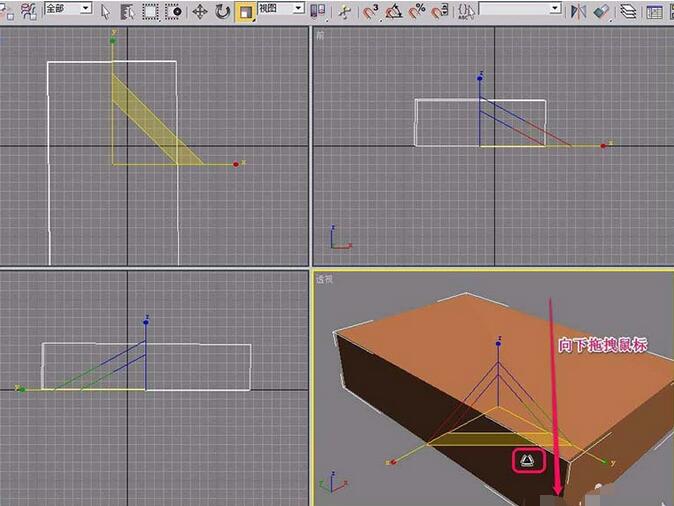Toggle the Percent Snap button

(417, 11)
